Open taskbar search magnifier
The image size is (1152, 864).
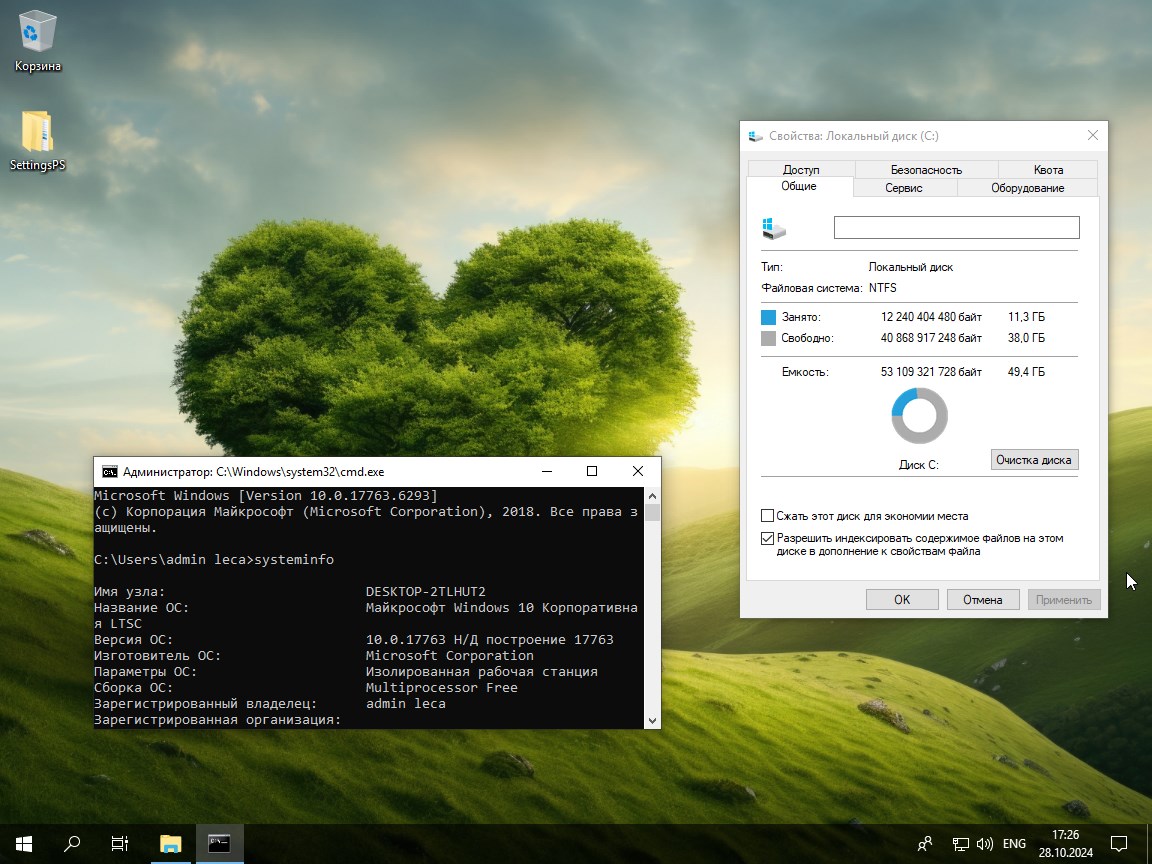[x=72, y=843]
